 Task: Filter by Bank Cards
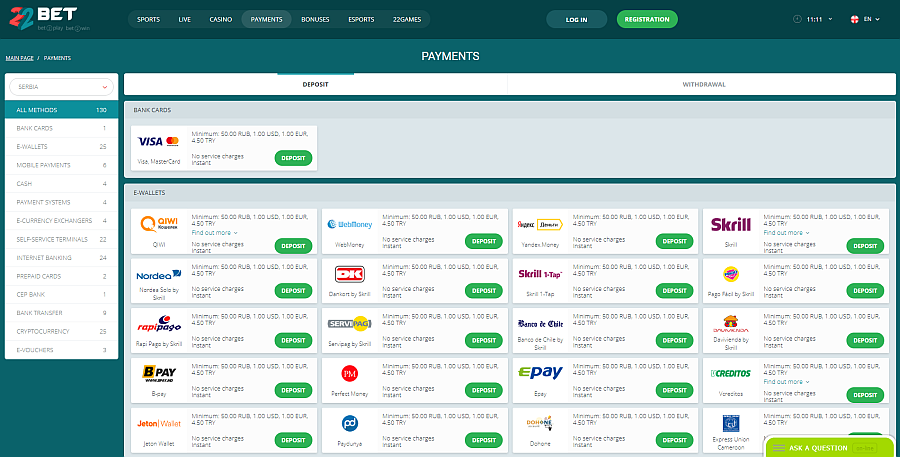(61, 128)
